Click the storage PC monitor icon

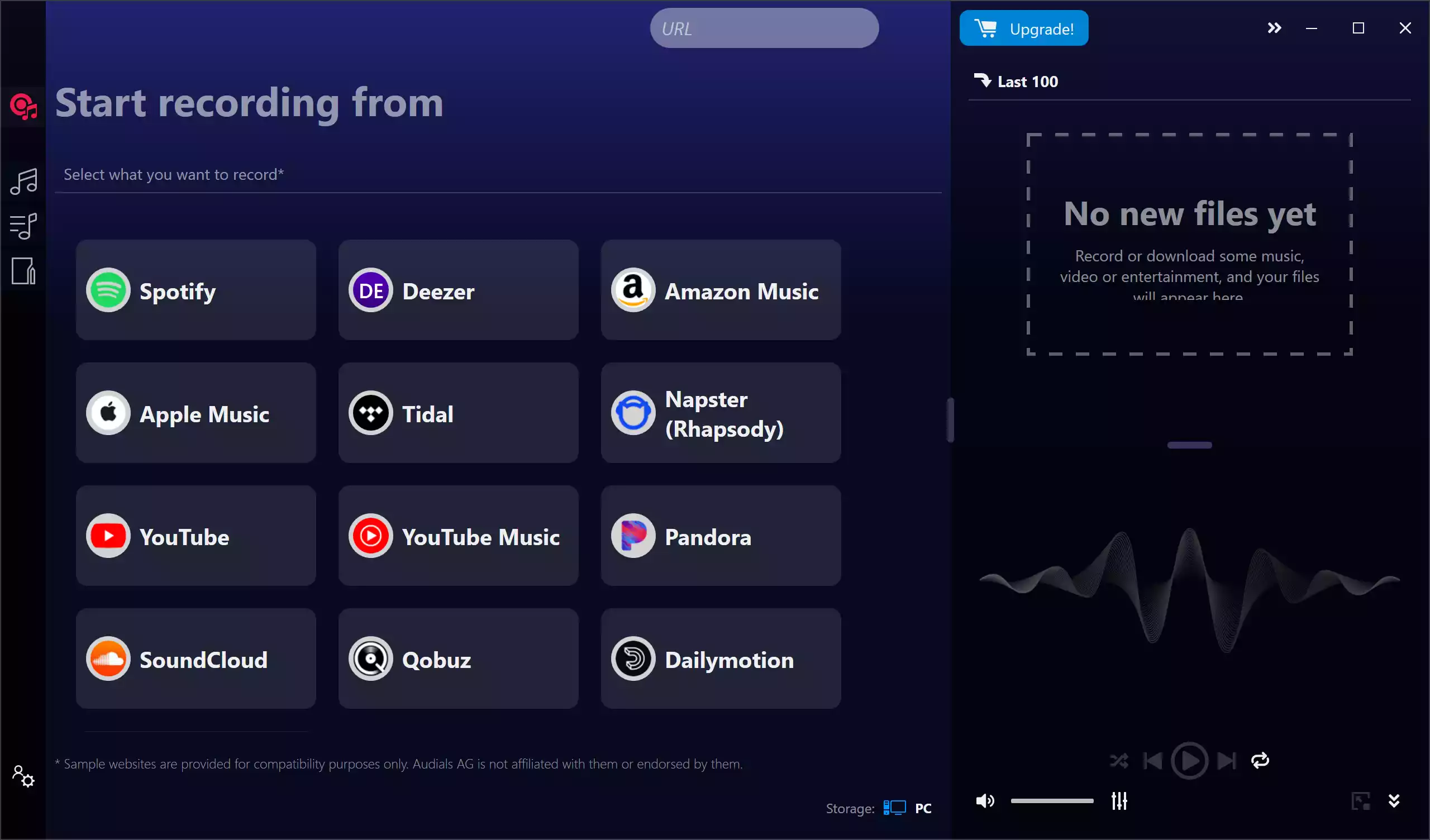coord(894,808)
